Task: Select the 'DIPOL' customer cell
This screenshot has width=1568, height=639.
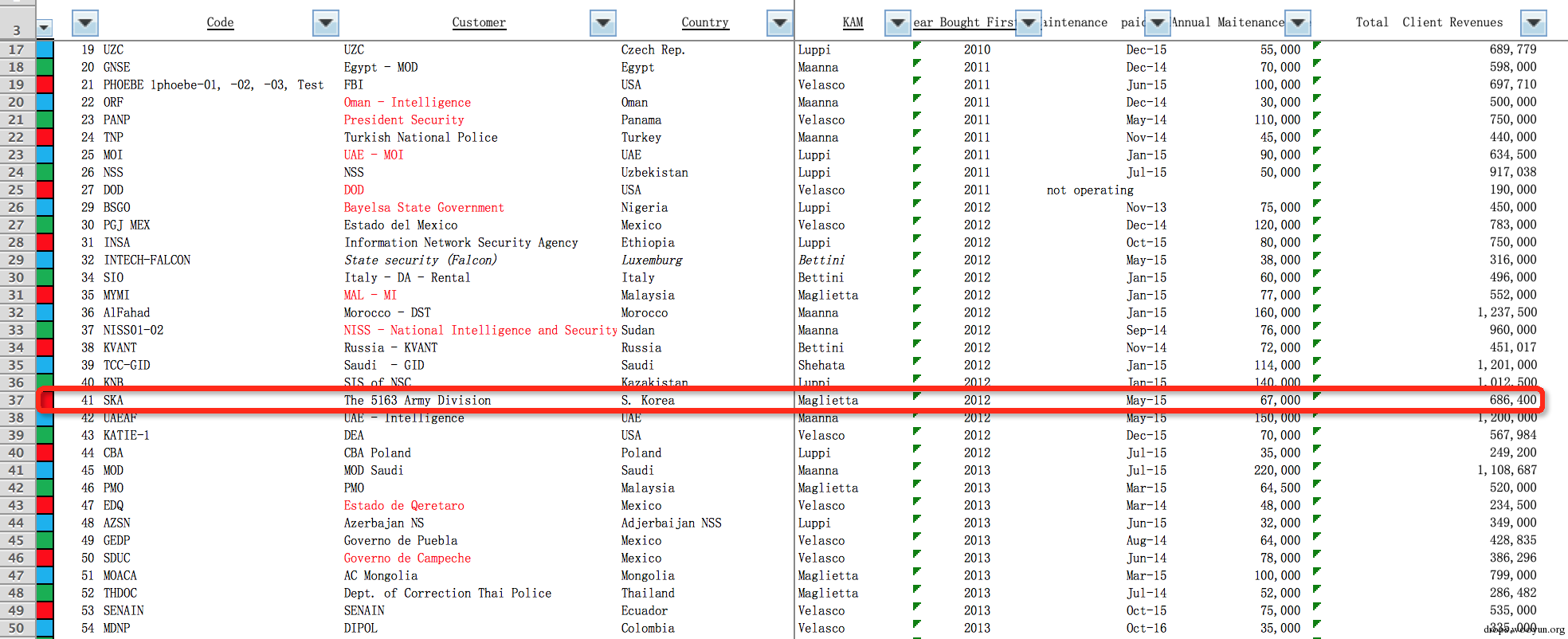Action: pos(361,628)
